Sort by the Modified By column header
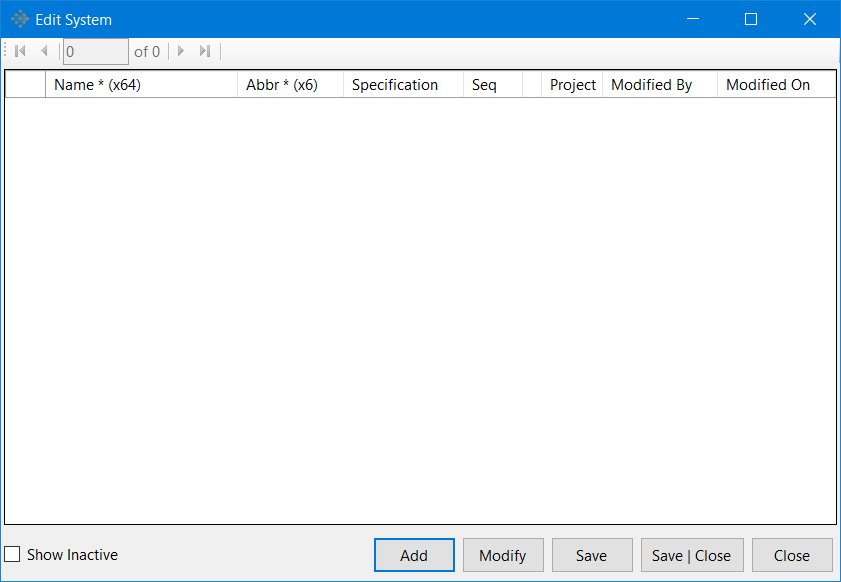The width and height of the screenshot is (841, 582). pos(660,85)
